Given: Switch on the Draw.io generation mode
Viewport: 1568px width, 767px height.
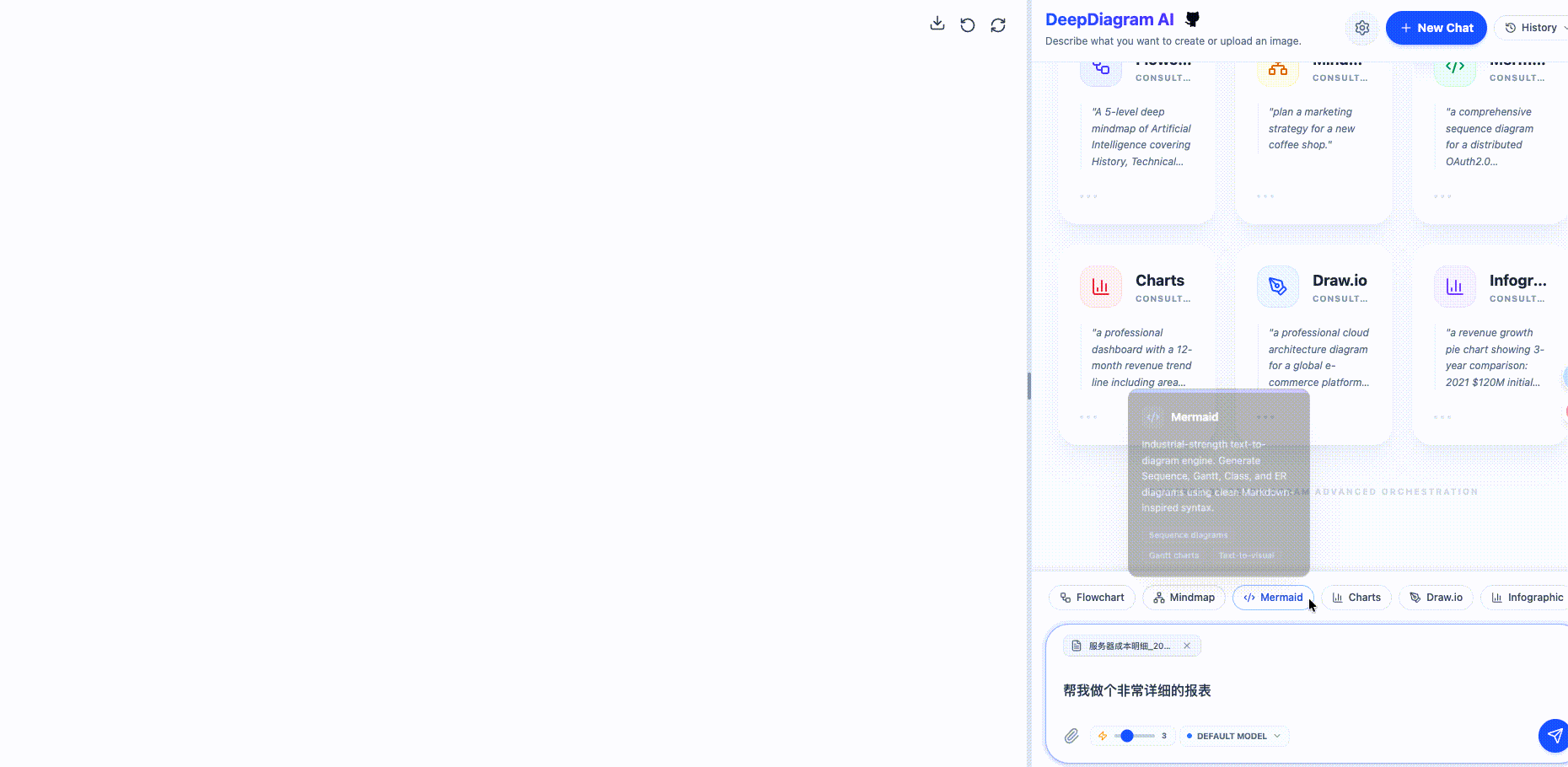Looking at the screenshot, I should (1436, 597).
